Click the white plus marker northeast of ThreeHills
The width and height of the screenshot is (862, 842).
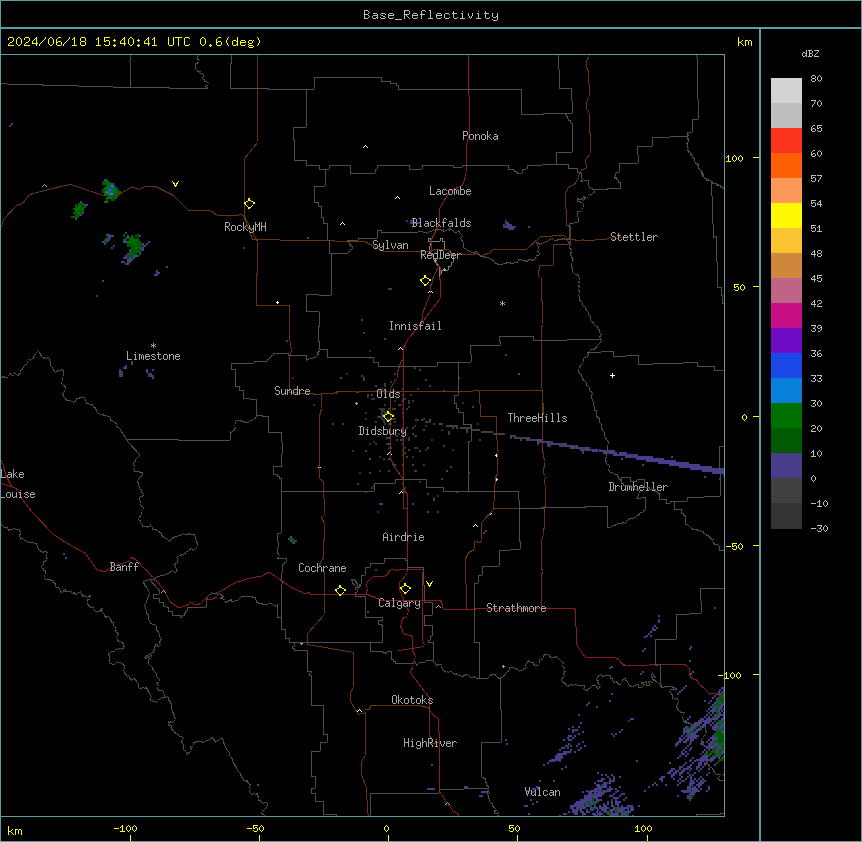click(612, 375)
